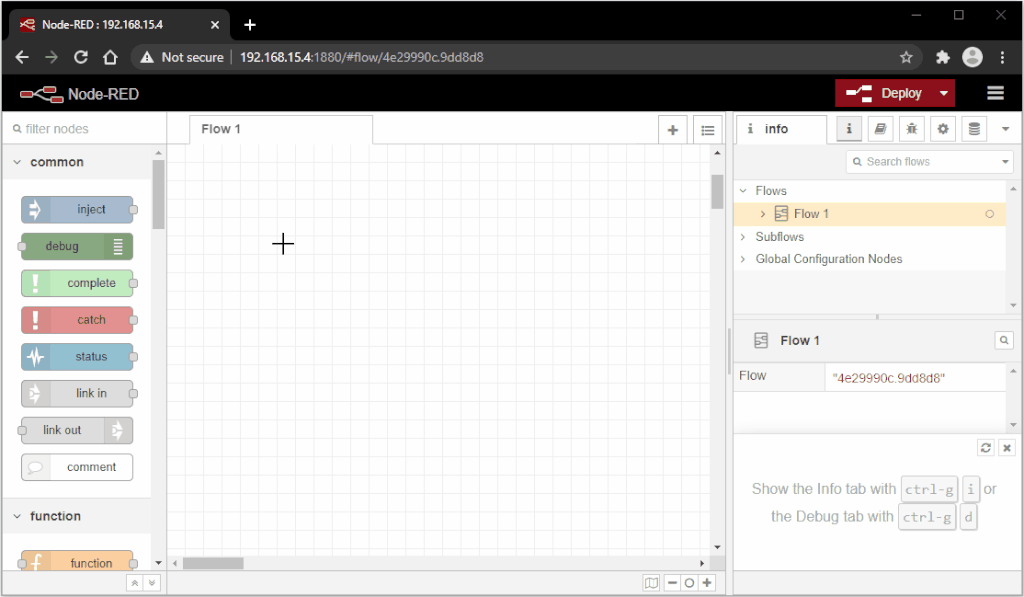The width and height of the screenshot is (1024, 597).
Task: Zoom in the workspace
Action: pos(707,583)
